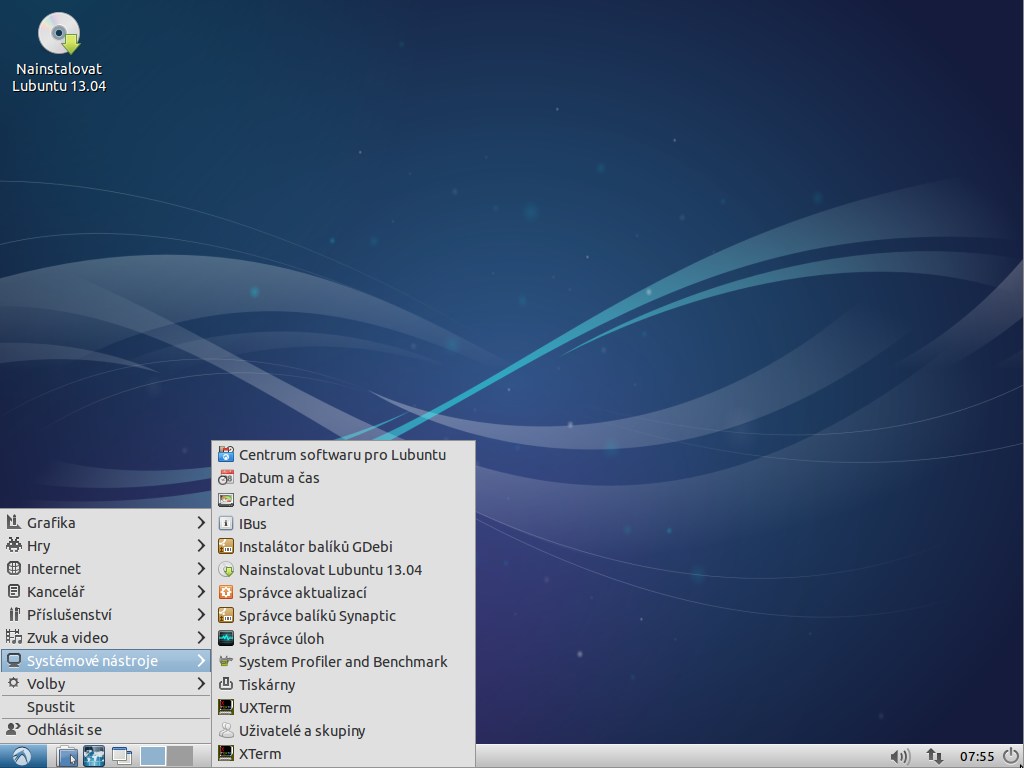Screen dimensions: 1024x768
Task: Expand the Hry submenu arrow
Action: coord(201,545)
